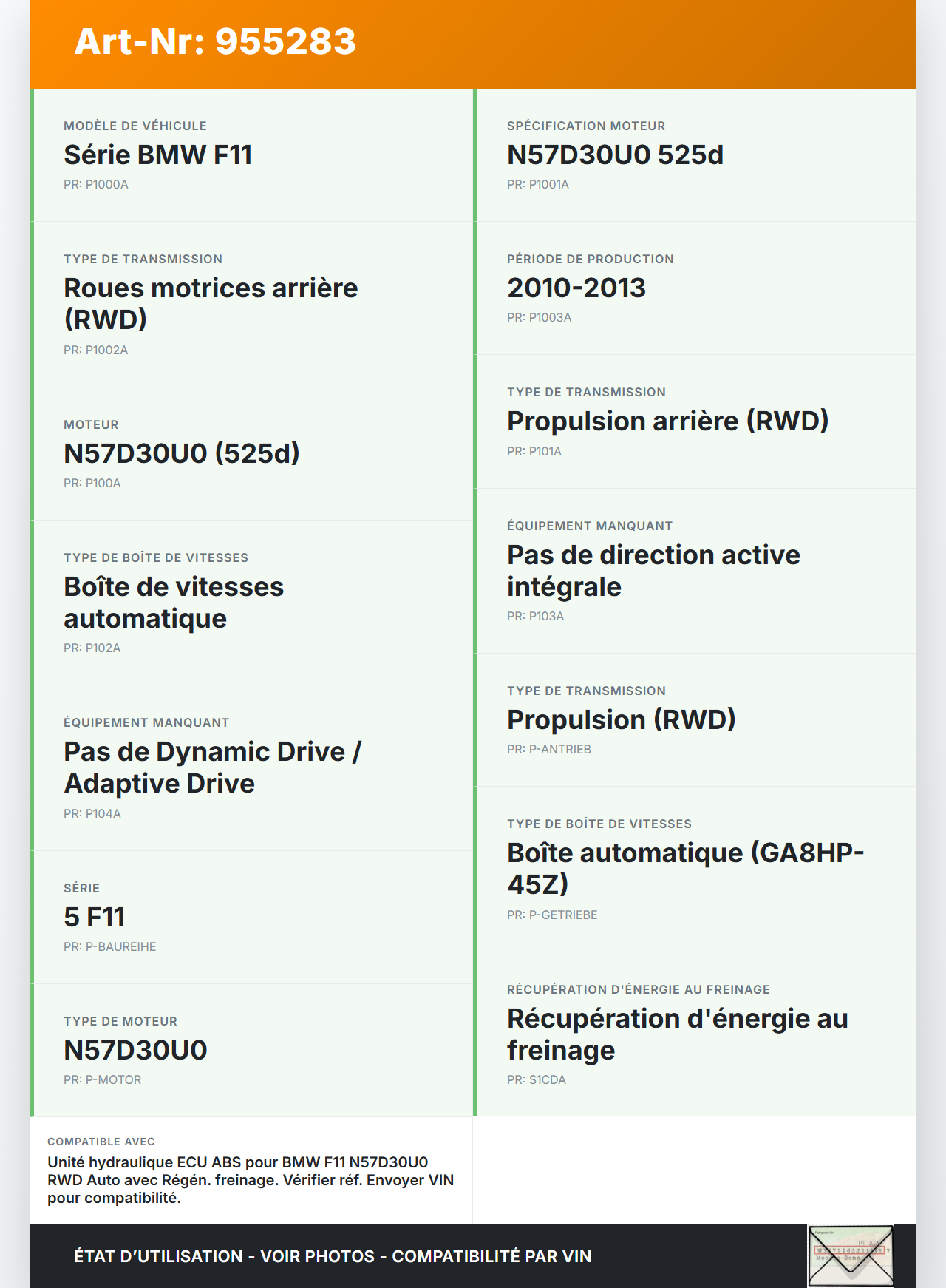Click the PR: S1CDA code label
Viewport: 946px width, 1288px height.
click(x=537, y=1079)
